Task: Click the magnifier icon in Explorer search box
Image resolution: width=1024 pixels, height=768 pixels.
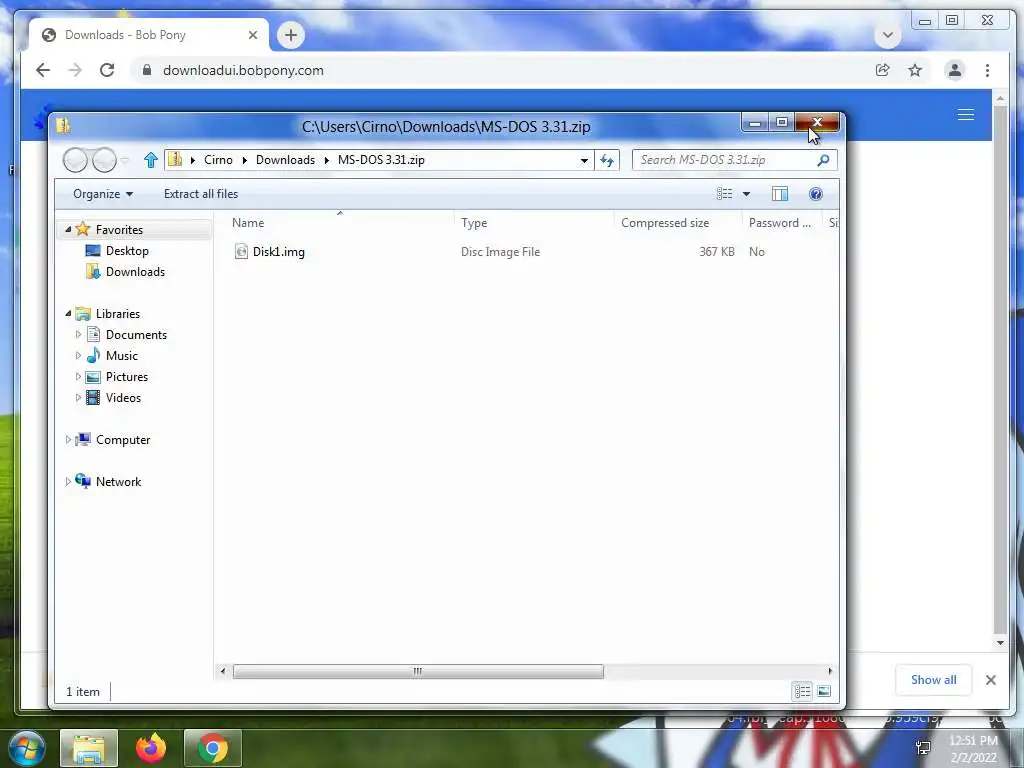Action: [824, 160]
